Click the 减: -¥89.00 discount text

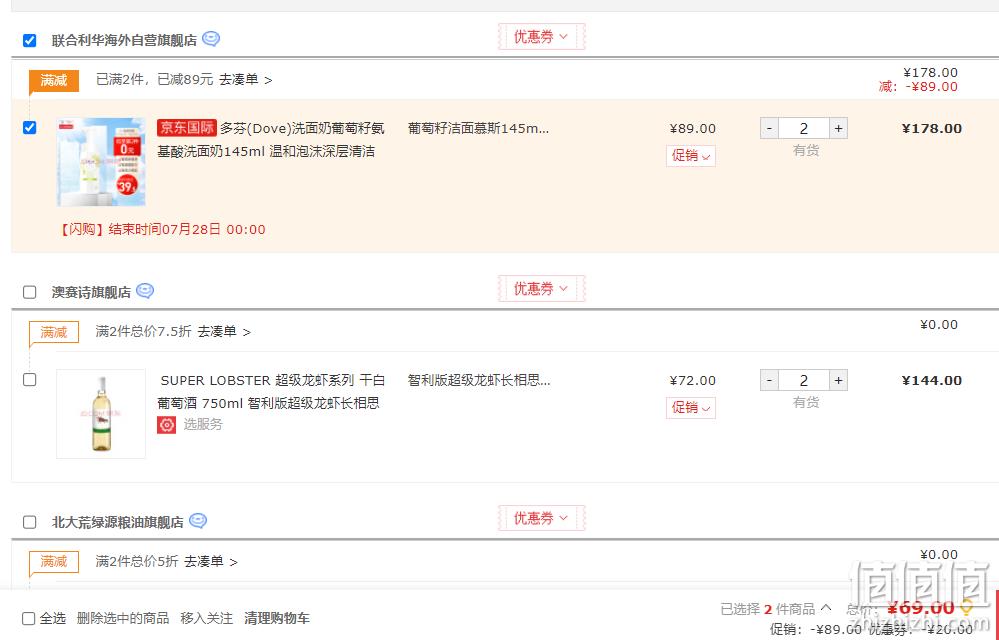(918, 87)
